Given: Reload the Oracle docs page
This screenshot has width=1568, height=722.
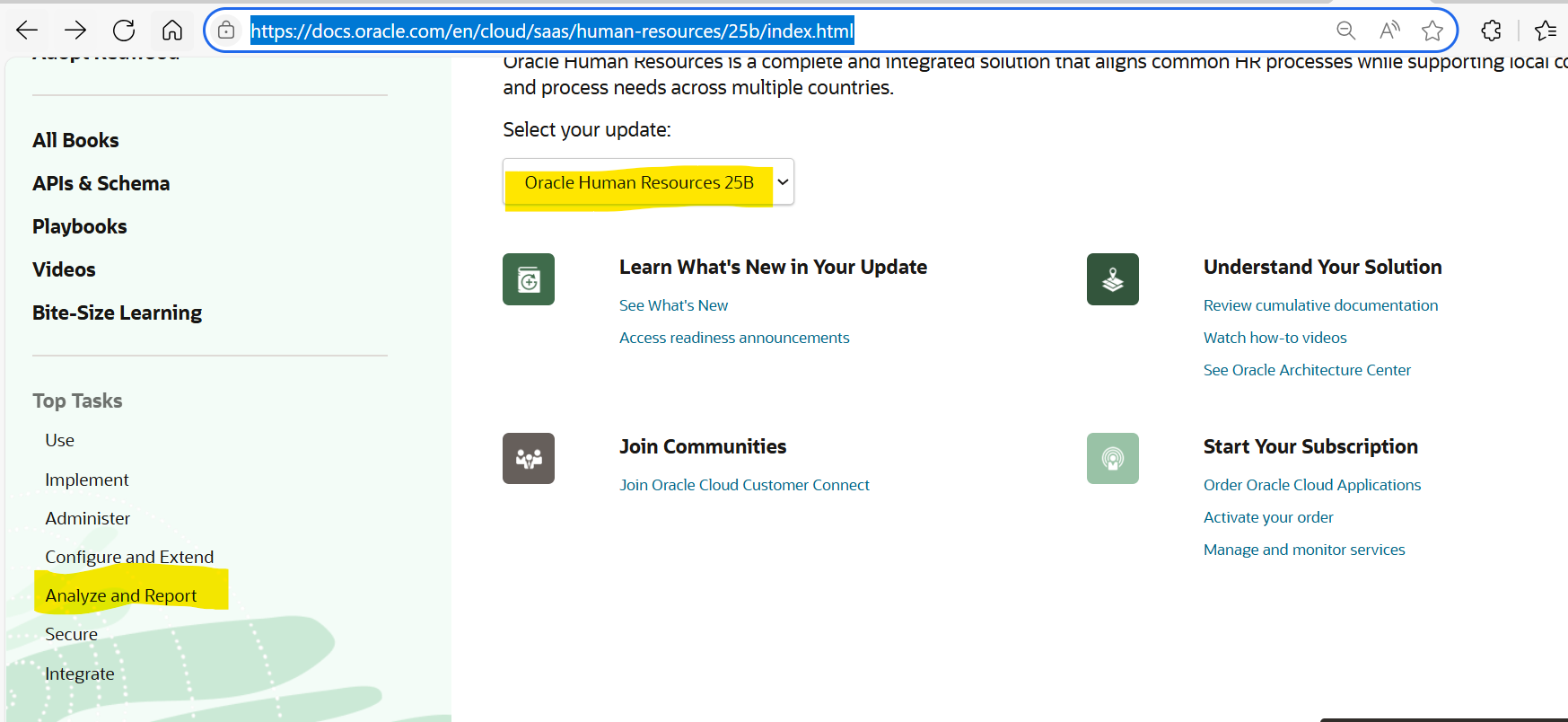Looking at the screenshot, I should tap(124, 31).
